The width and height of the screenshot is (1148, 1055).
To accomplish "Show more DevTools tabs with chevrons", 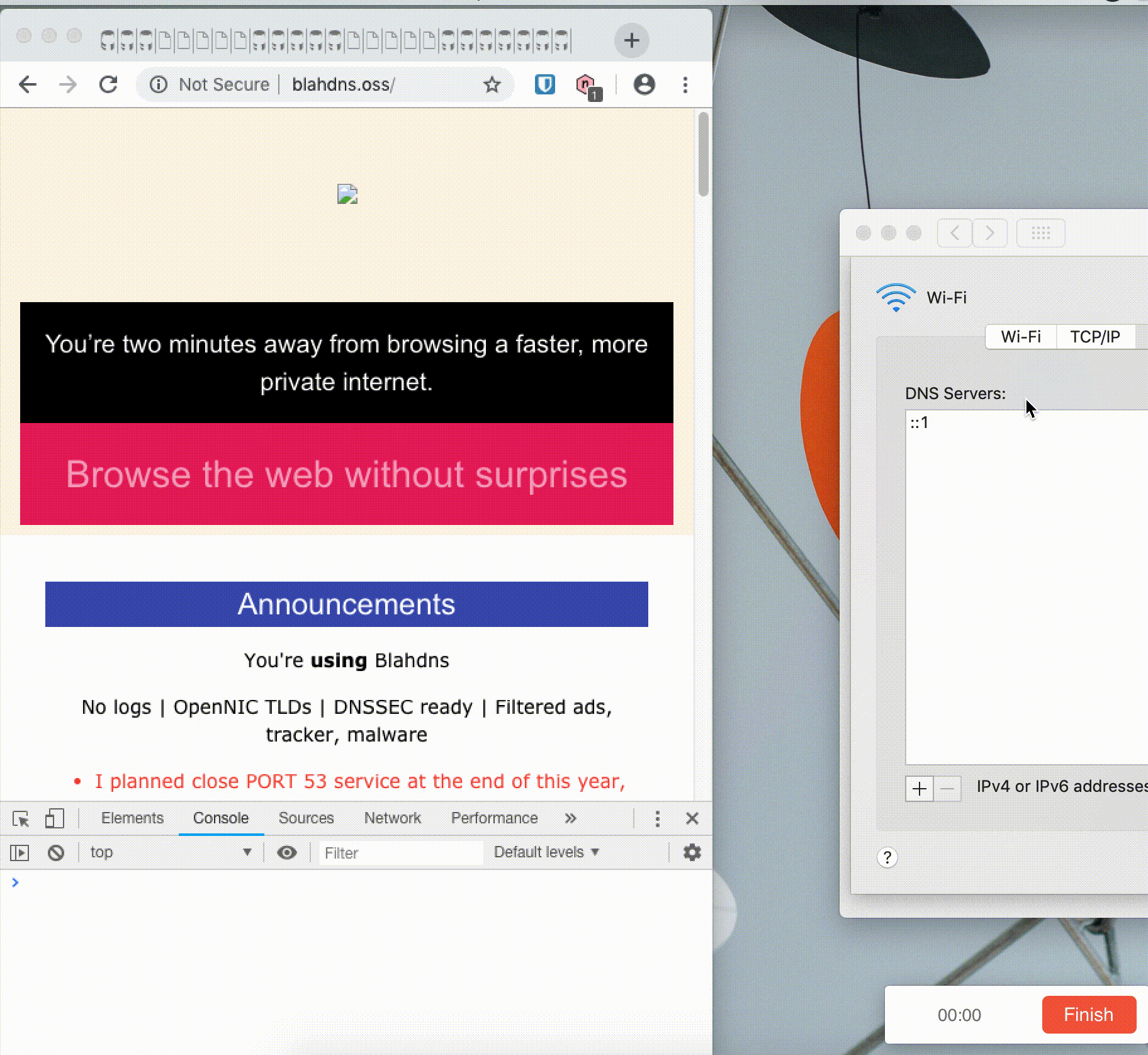I will [x=570, y=818].
